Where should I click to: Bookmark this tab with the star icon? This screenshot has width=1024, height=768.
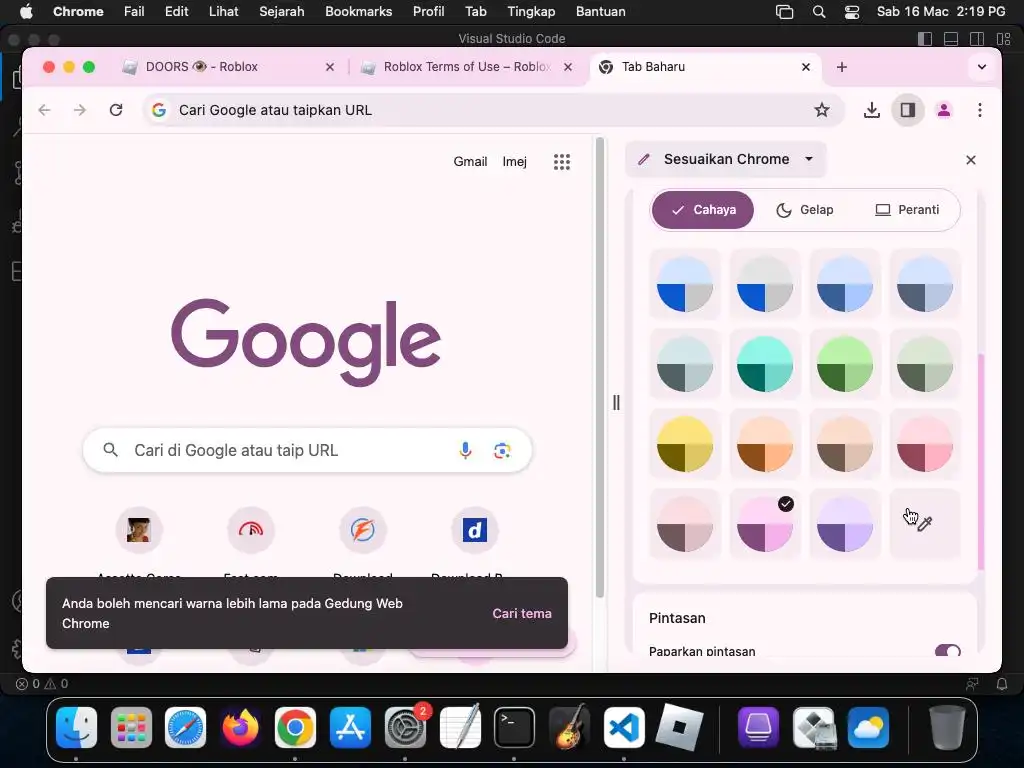822,110
